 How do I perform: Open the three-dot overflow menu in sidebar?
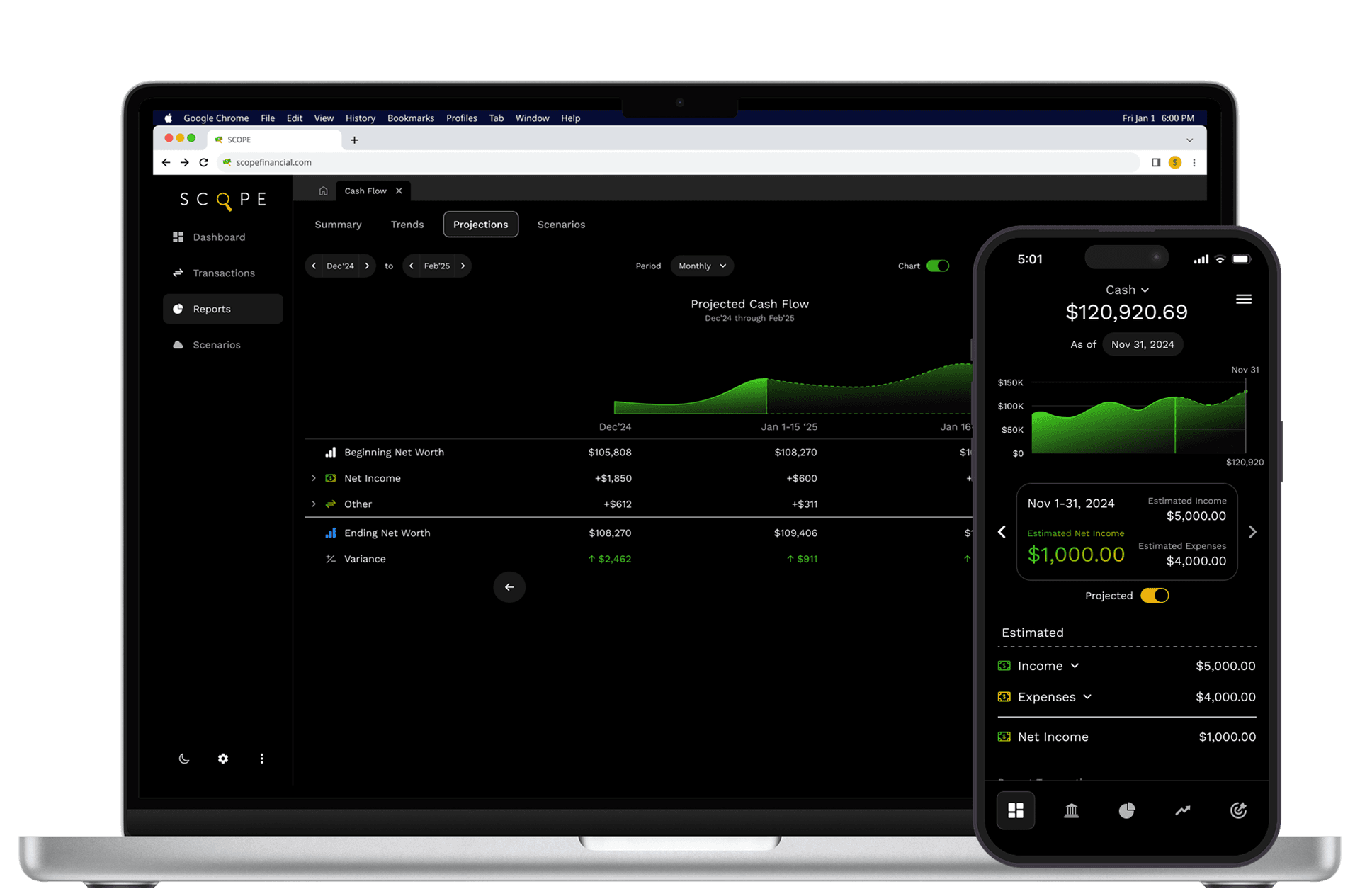(x=262, y=759)
